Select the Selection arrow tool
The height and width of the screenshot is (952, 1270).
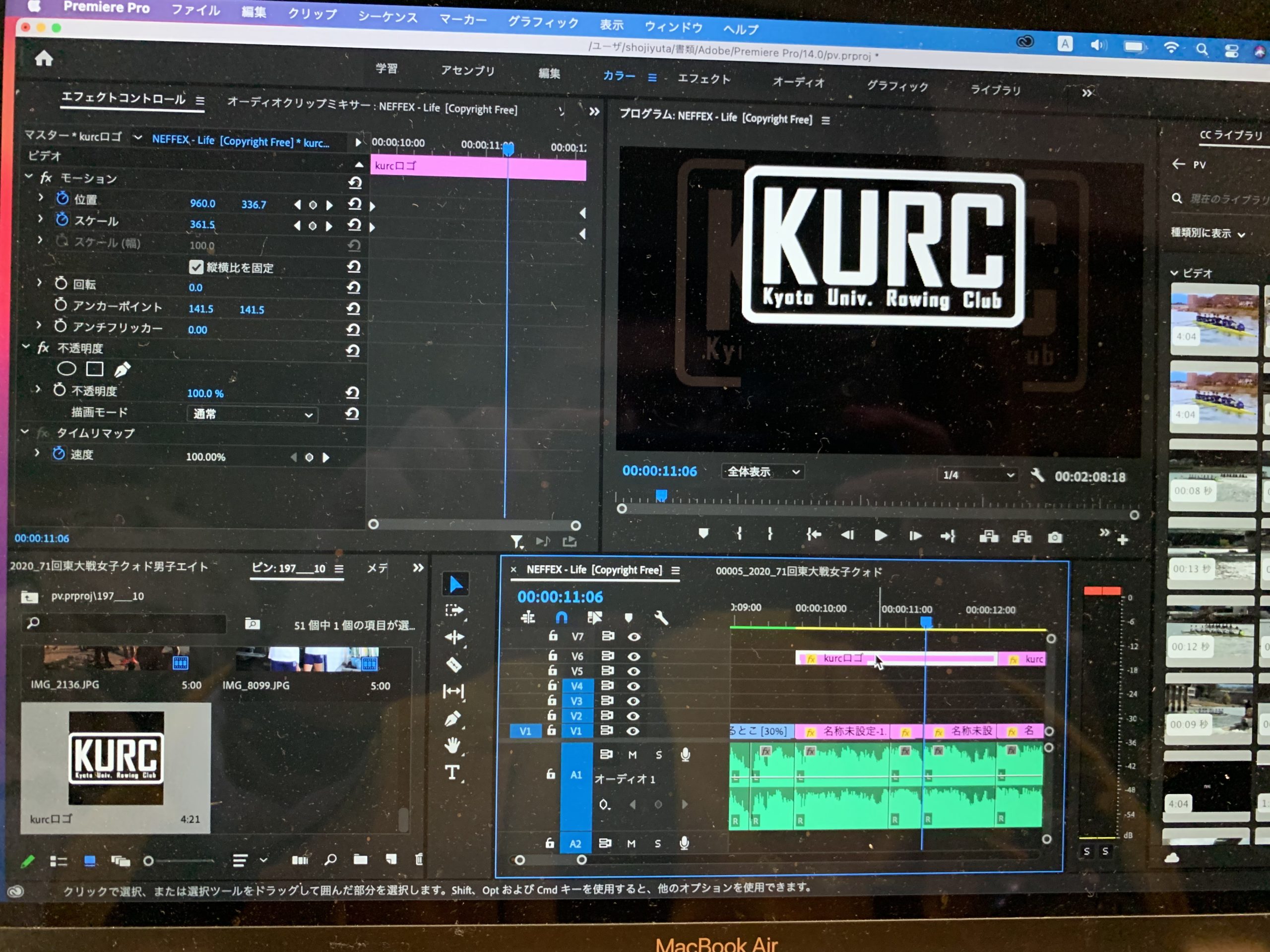tap(455, 584)
